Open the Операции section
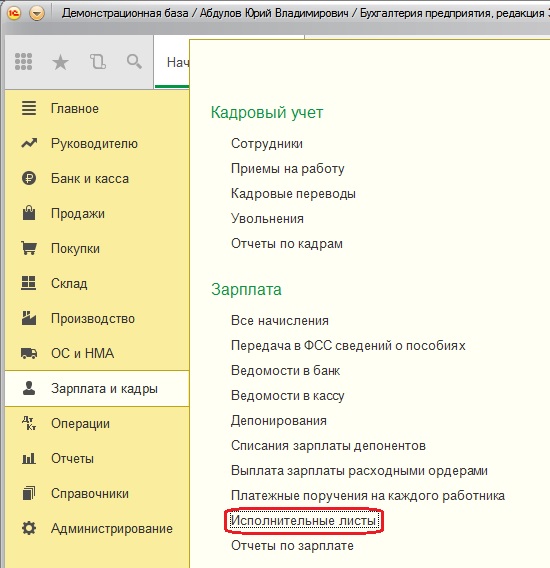This screenshot has width=550, height=568. [80, 424]
